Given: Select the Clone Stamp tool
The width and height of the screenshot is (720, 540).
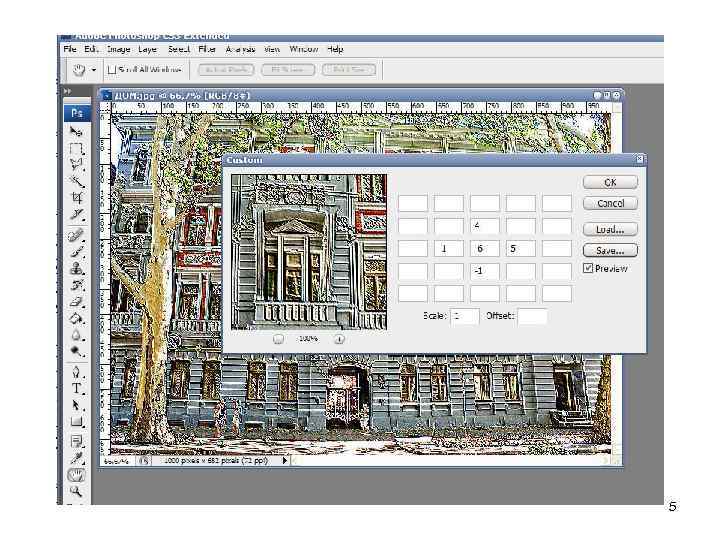Looking at the screenshot, I should click(x=76, y=268).
